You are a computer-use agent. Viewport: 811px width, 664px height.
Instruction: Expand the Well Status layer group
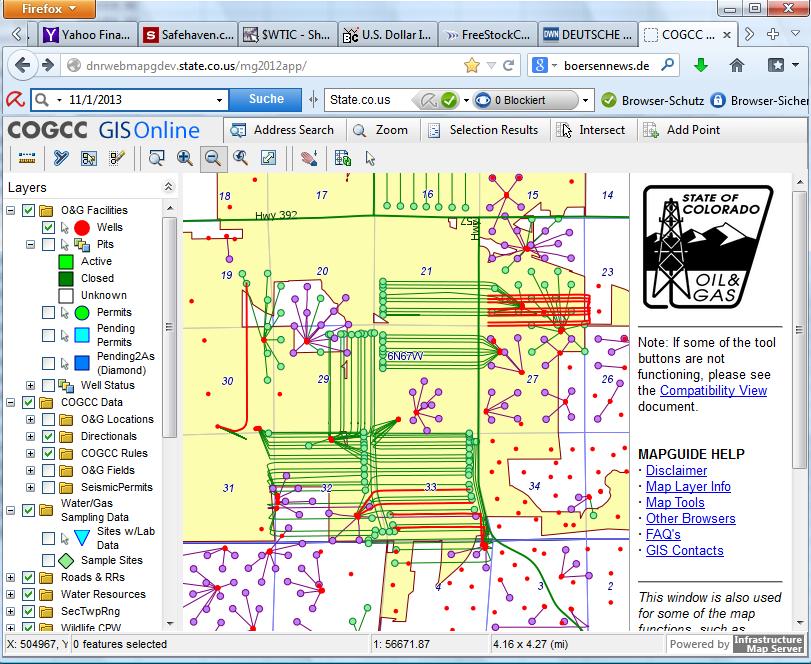[x=30, y=386]
